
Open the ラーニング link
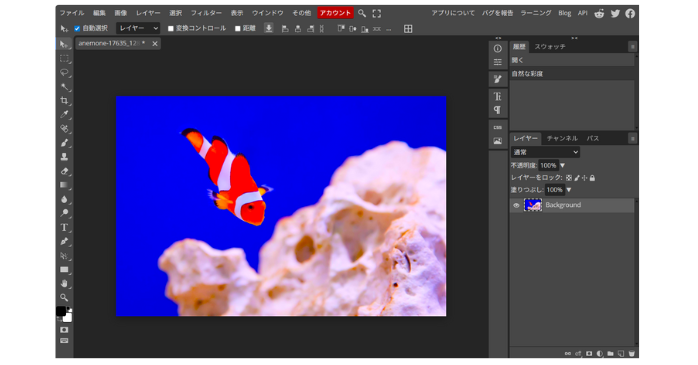tap(536, 13)
